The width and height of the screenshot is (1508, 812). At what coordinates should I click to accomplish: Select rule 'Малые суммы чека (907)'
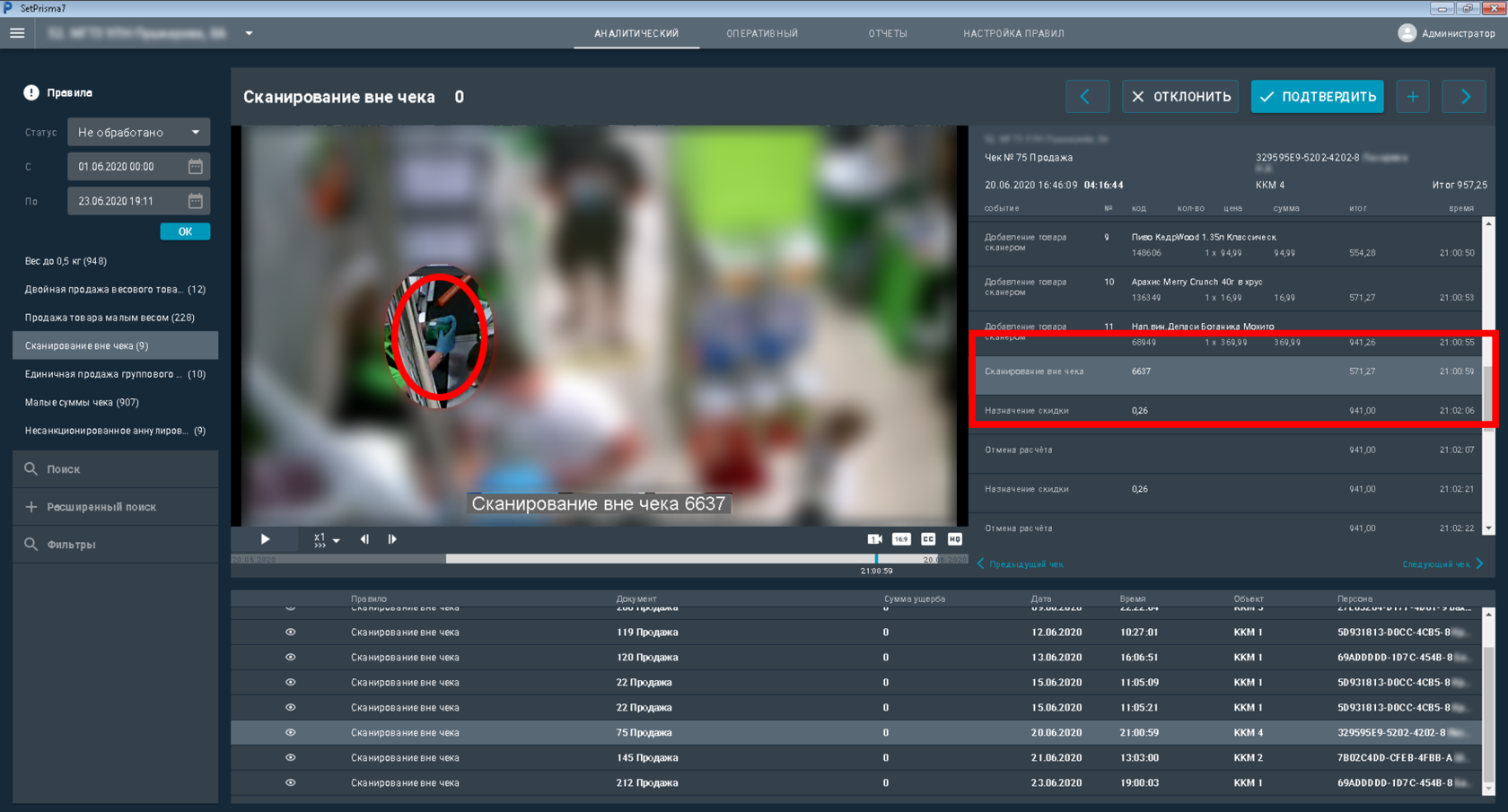[115, 402]
